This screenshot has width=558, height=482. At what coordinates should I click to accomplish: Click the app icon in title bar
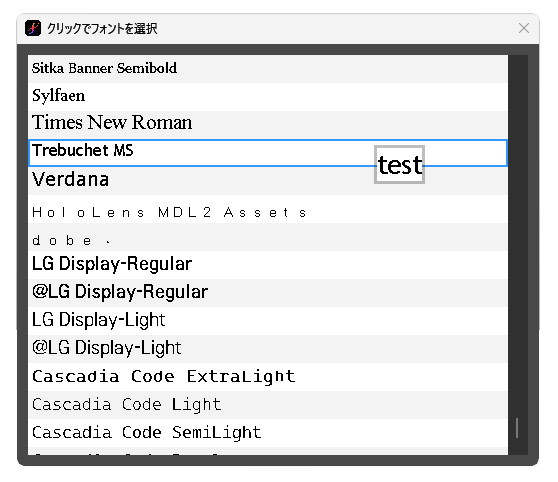click(x=33, y=28)
